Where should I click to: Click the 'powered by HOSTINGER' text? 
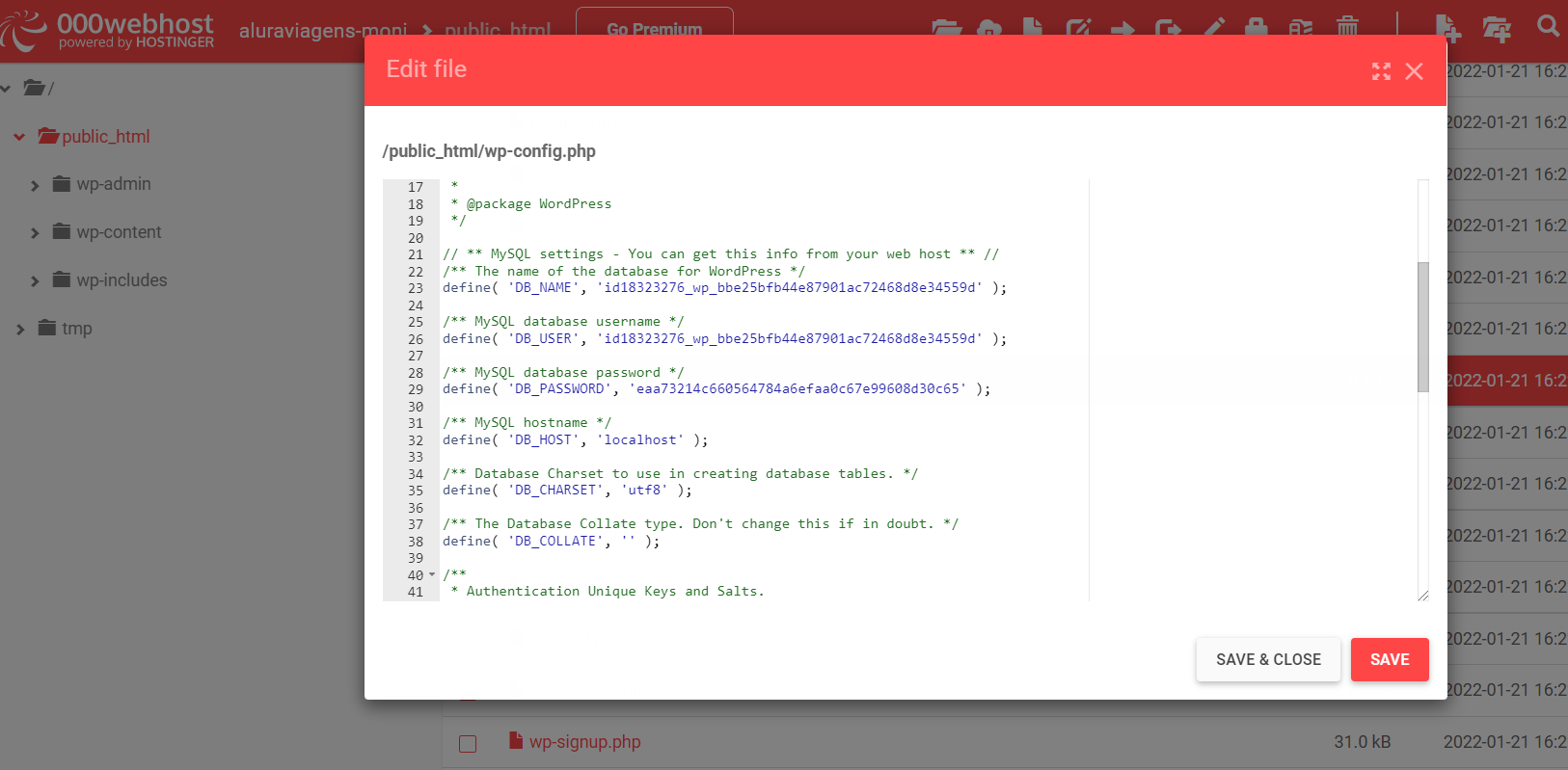(x=136, y=42)
